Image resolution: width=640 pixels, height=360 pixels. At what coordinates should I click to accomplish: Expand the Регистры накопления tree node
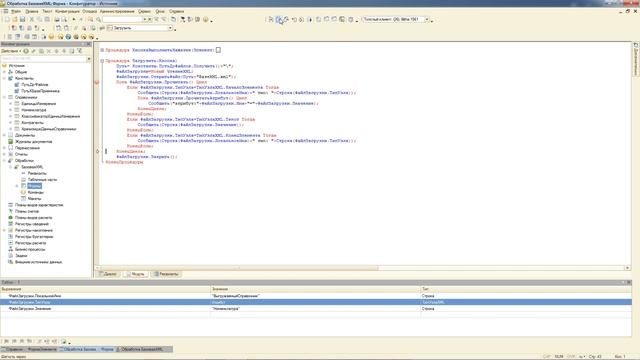click(4, 230)
